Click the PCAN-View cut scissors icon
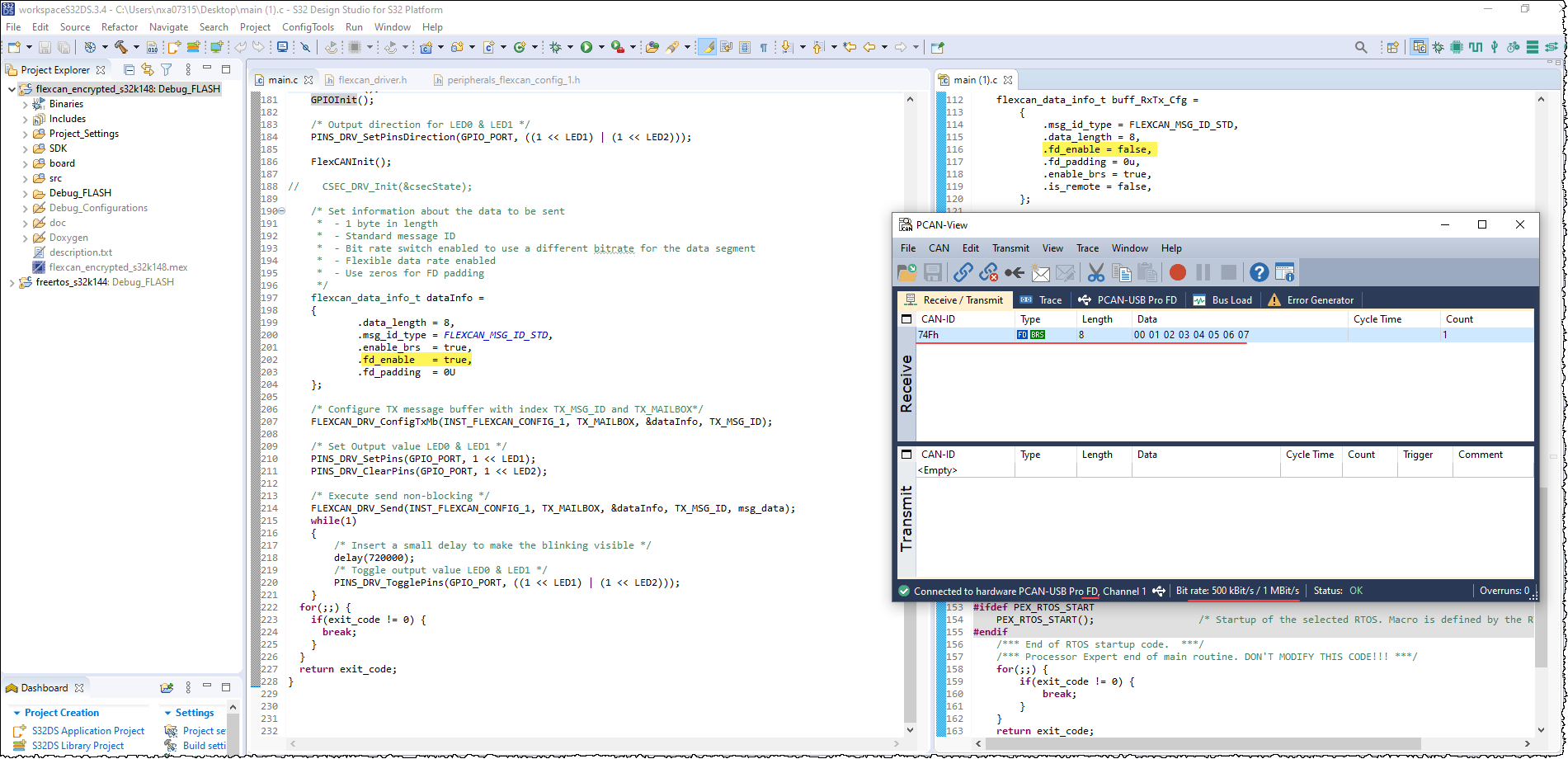Image resolution: width=1568 pixels, height=759 pixels. pyautogui.click(x=1095, y=272)
